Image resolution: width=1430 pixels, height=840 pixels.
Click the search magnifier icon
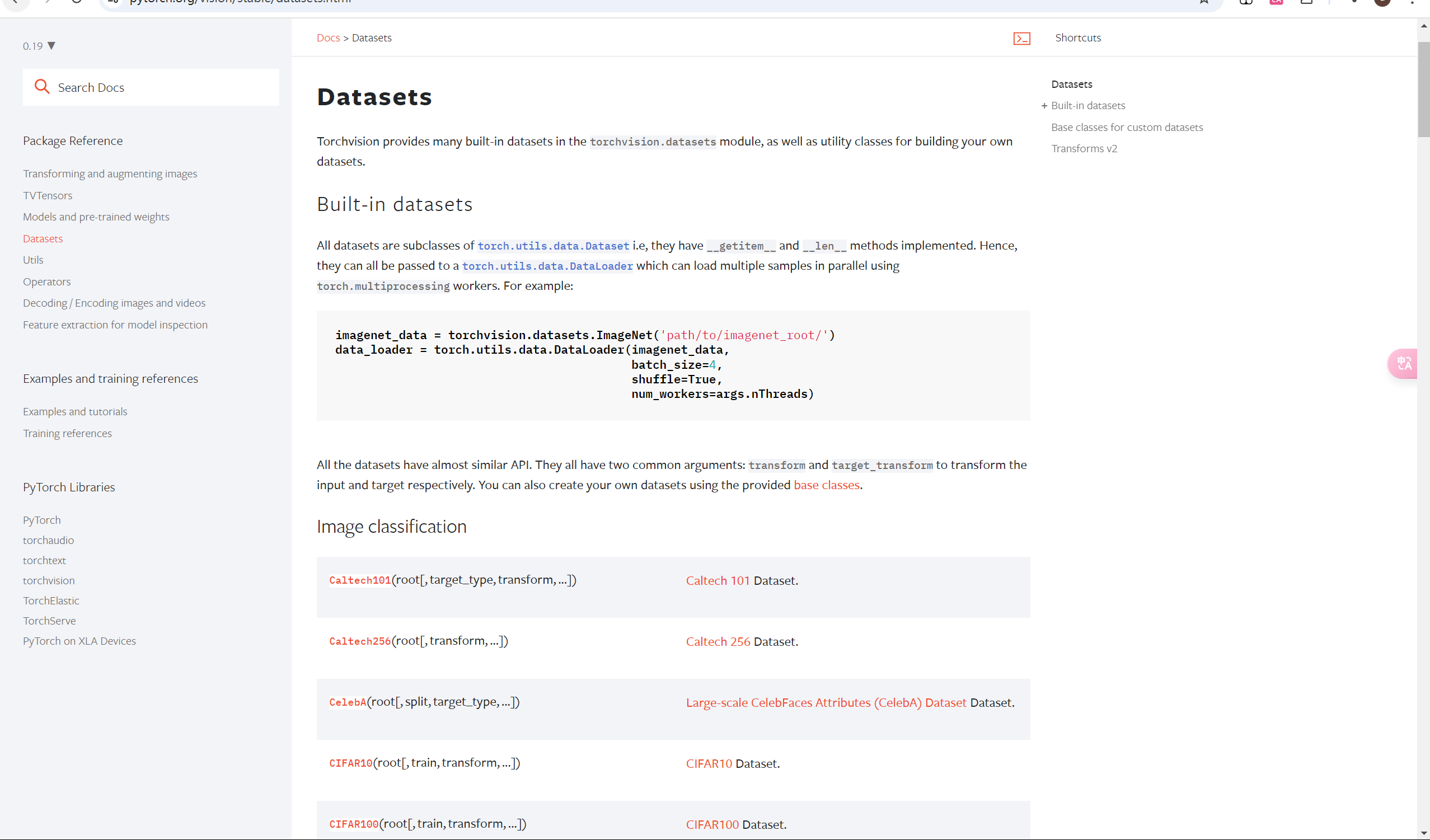point(41,87)
